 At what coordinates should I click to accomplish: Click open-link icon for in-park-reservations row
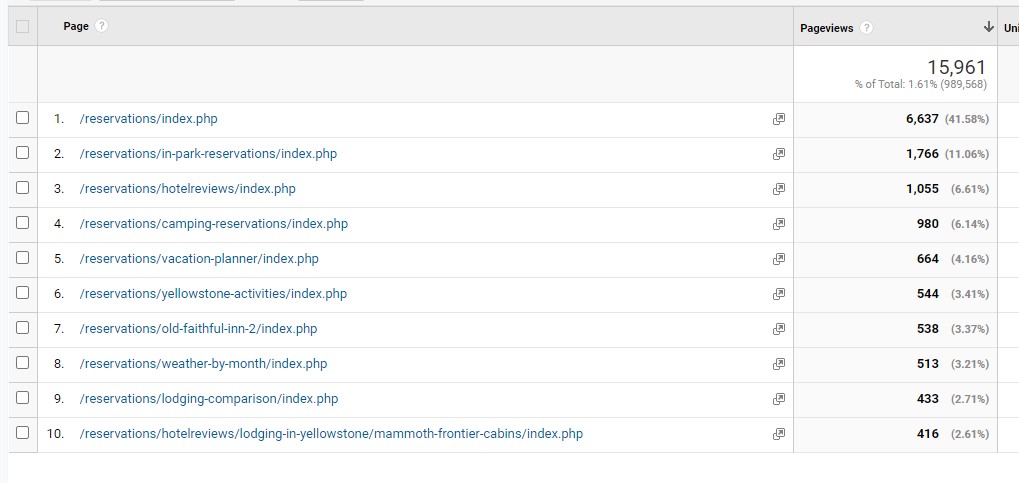coord(778,154)
